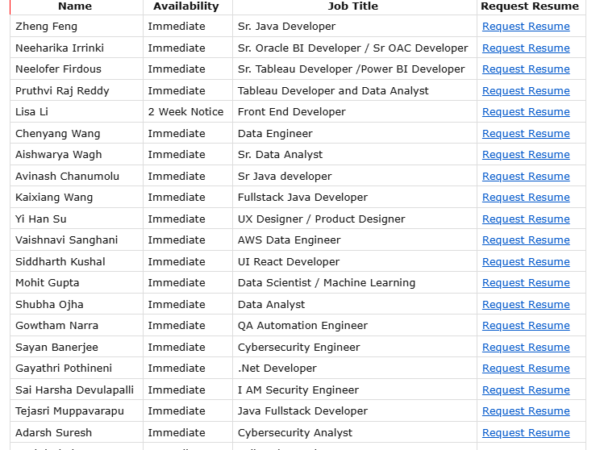The width and height of the screenshot is (600, 450).
Task: Click Sr. Tableau Developer job title
Action: (351, 69)
